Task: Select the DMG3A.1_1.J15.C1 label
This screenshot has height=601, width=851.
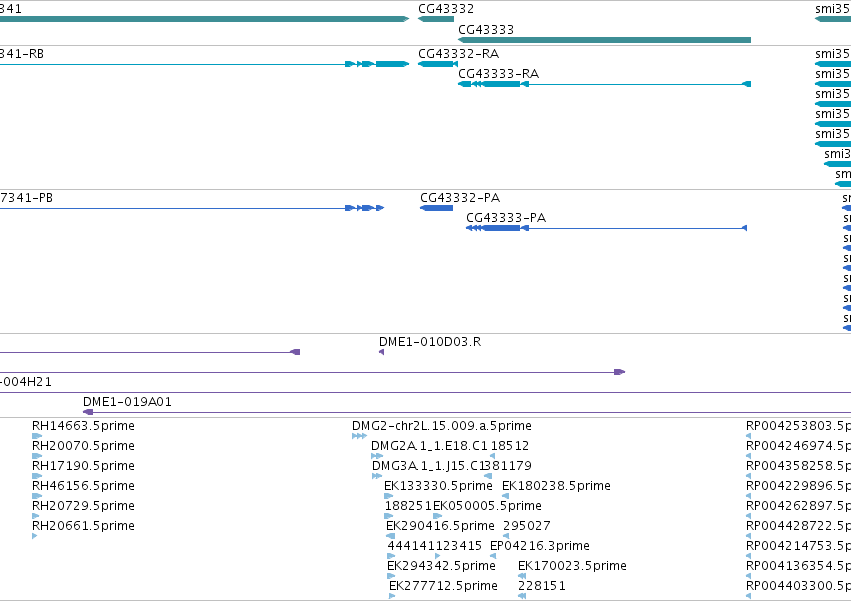Action: [x=427, y=466]
